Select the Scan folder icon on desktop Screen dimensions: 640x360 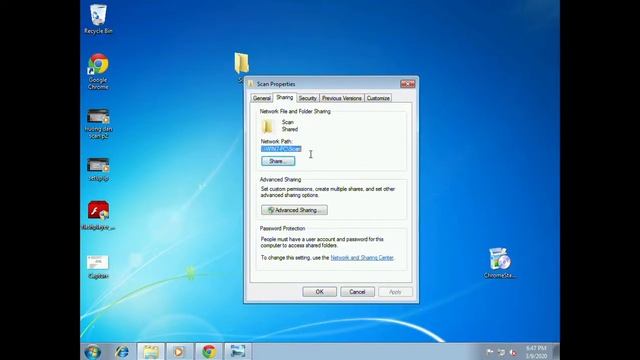point(241,64)
